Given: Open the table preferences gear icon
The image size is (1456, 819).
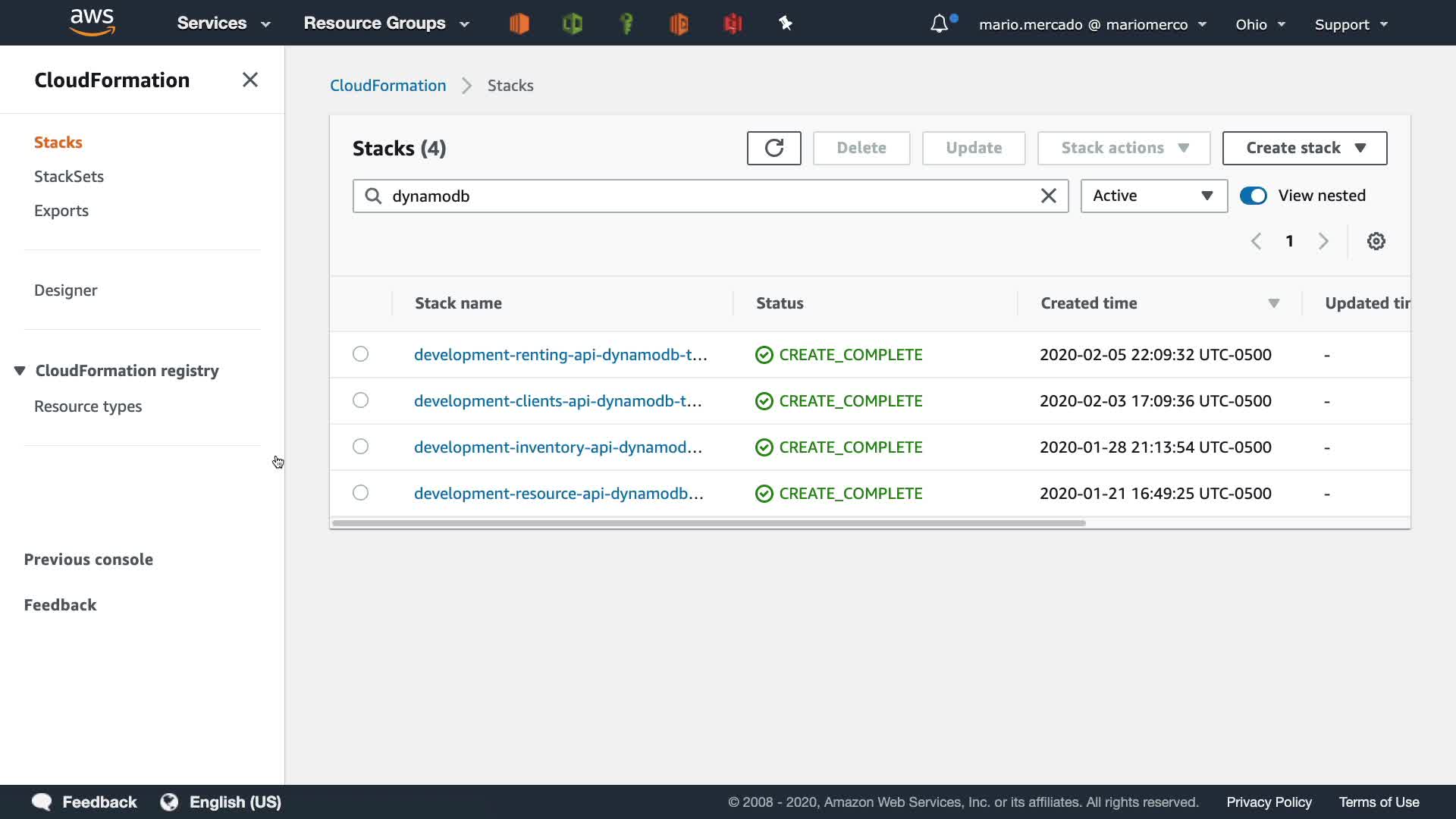Looking at the screenshot, I should (x=1376, y=241).
